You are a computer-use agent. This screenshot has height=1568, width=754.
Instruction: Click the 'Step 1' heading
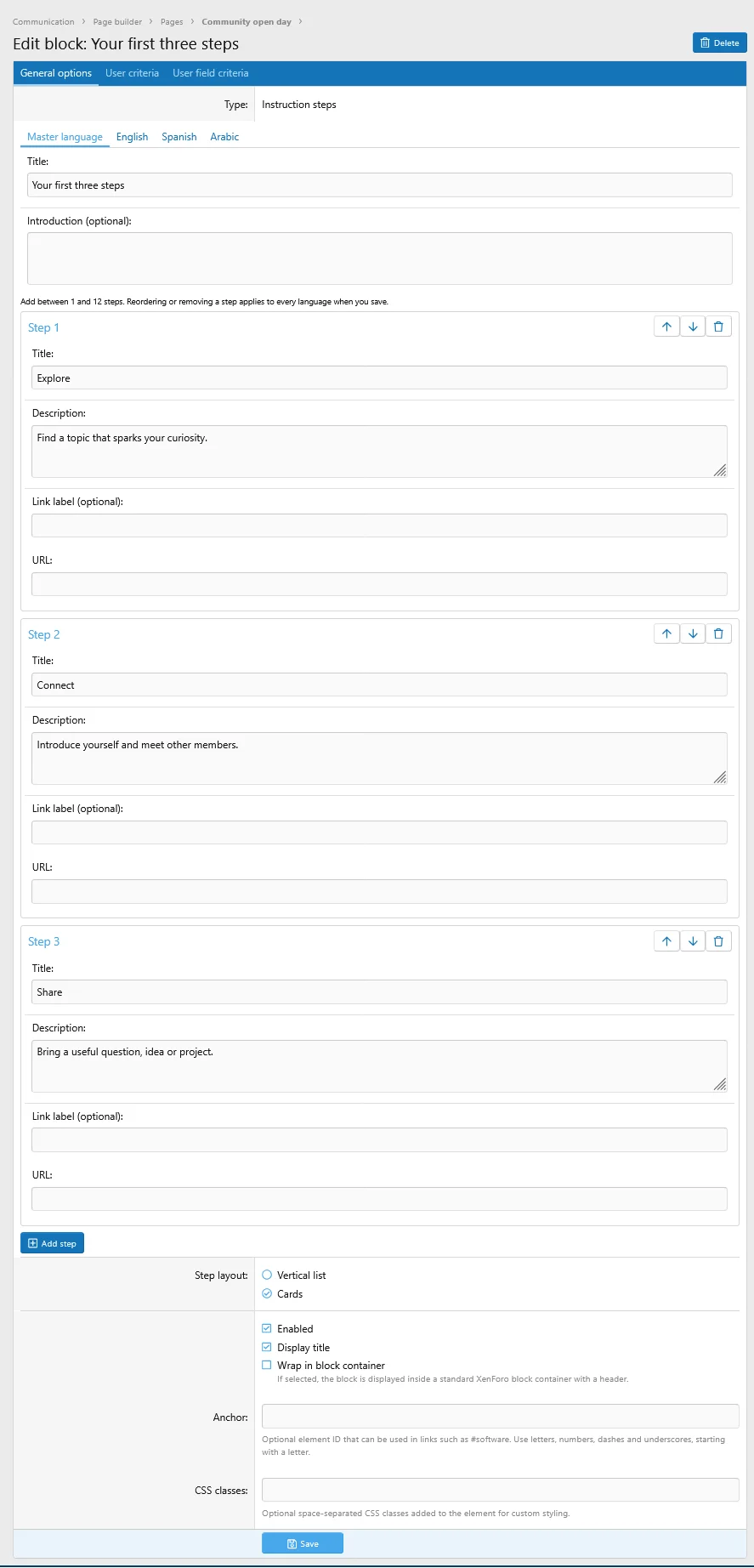click(x=43, y=327)
